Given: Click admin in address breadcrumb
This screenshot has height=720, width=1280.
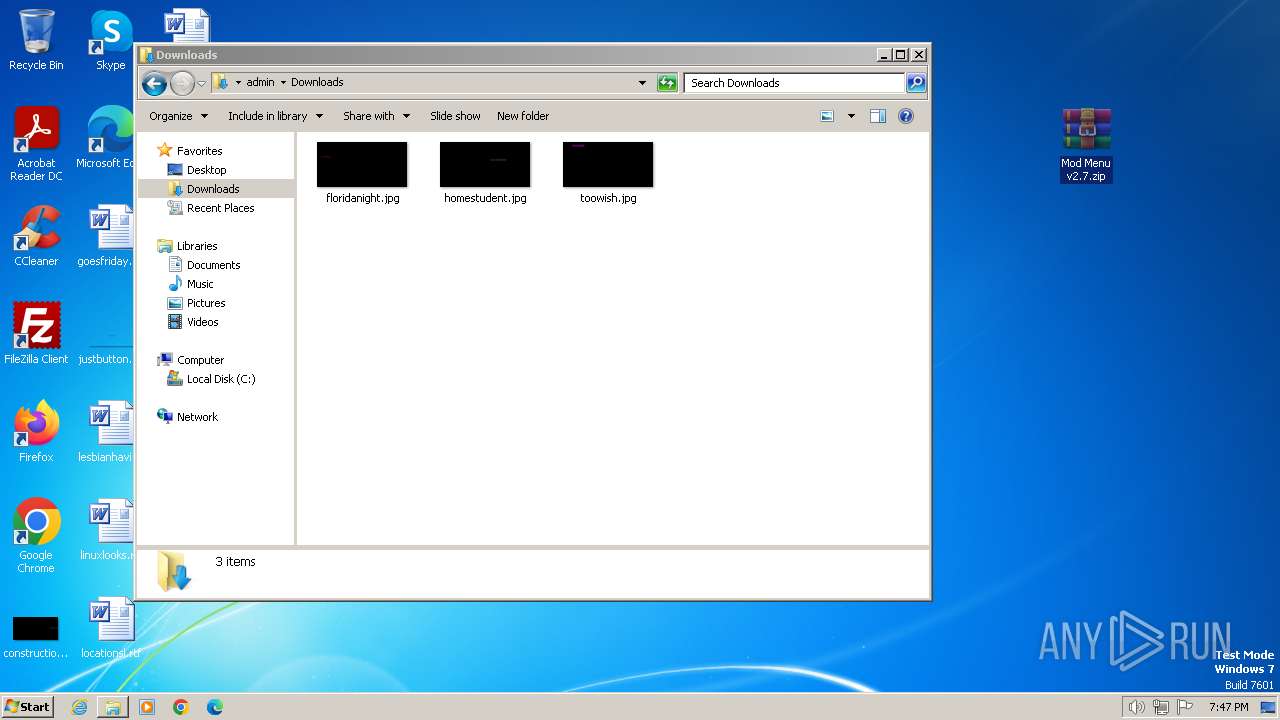Looking at the screenshot, I should (x=260, y=83).
